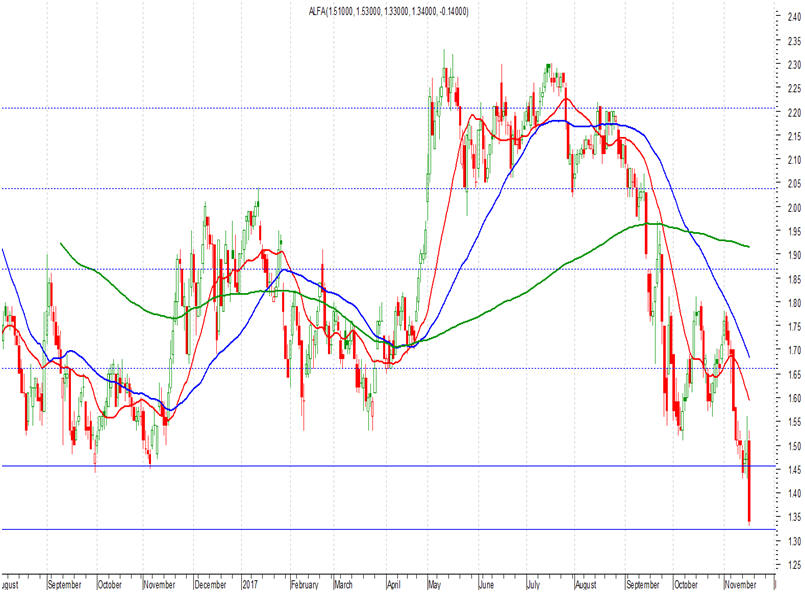Click the 2.25 price axis label

pos(794,88)
